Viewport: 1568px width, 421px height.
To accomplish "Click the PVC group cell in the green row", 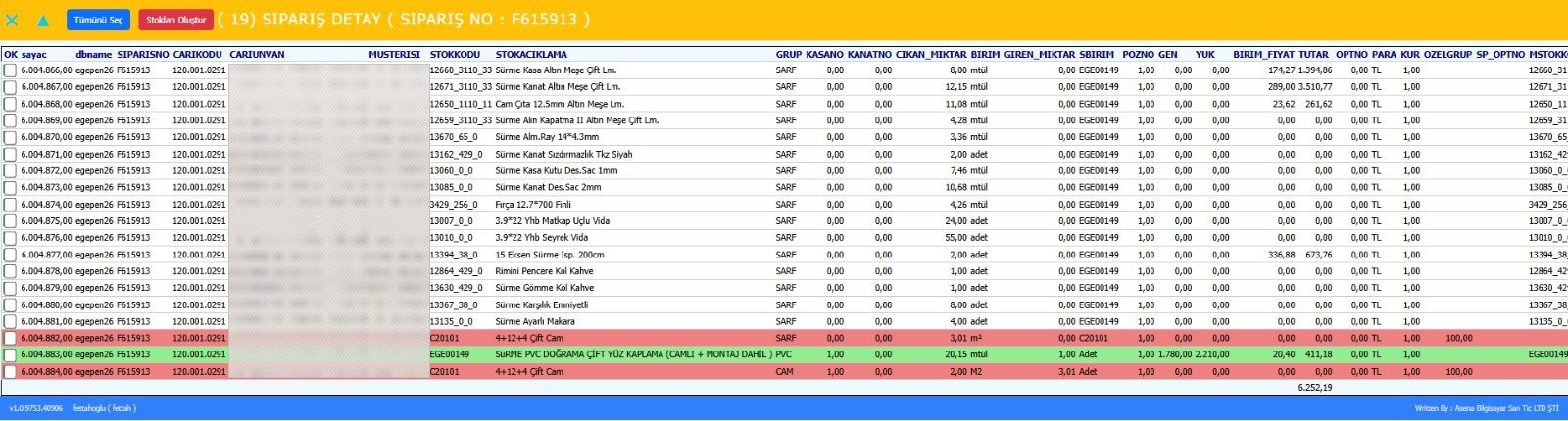I will (784, 354).
